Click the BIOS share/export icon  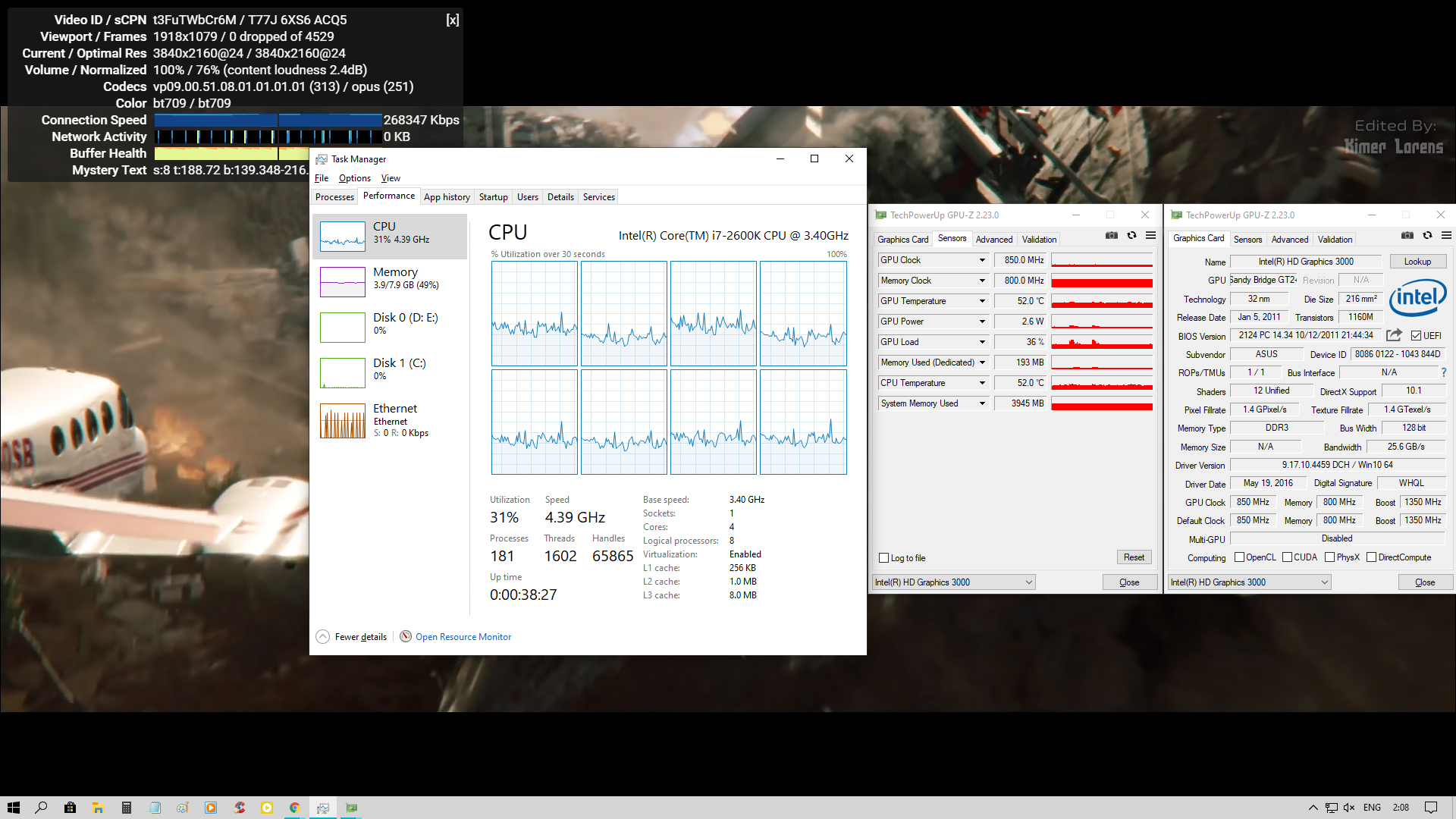(x=1394, y=335)
